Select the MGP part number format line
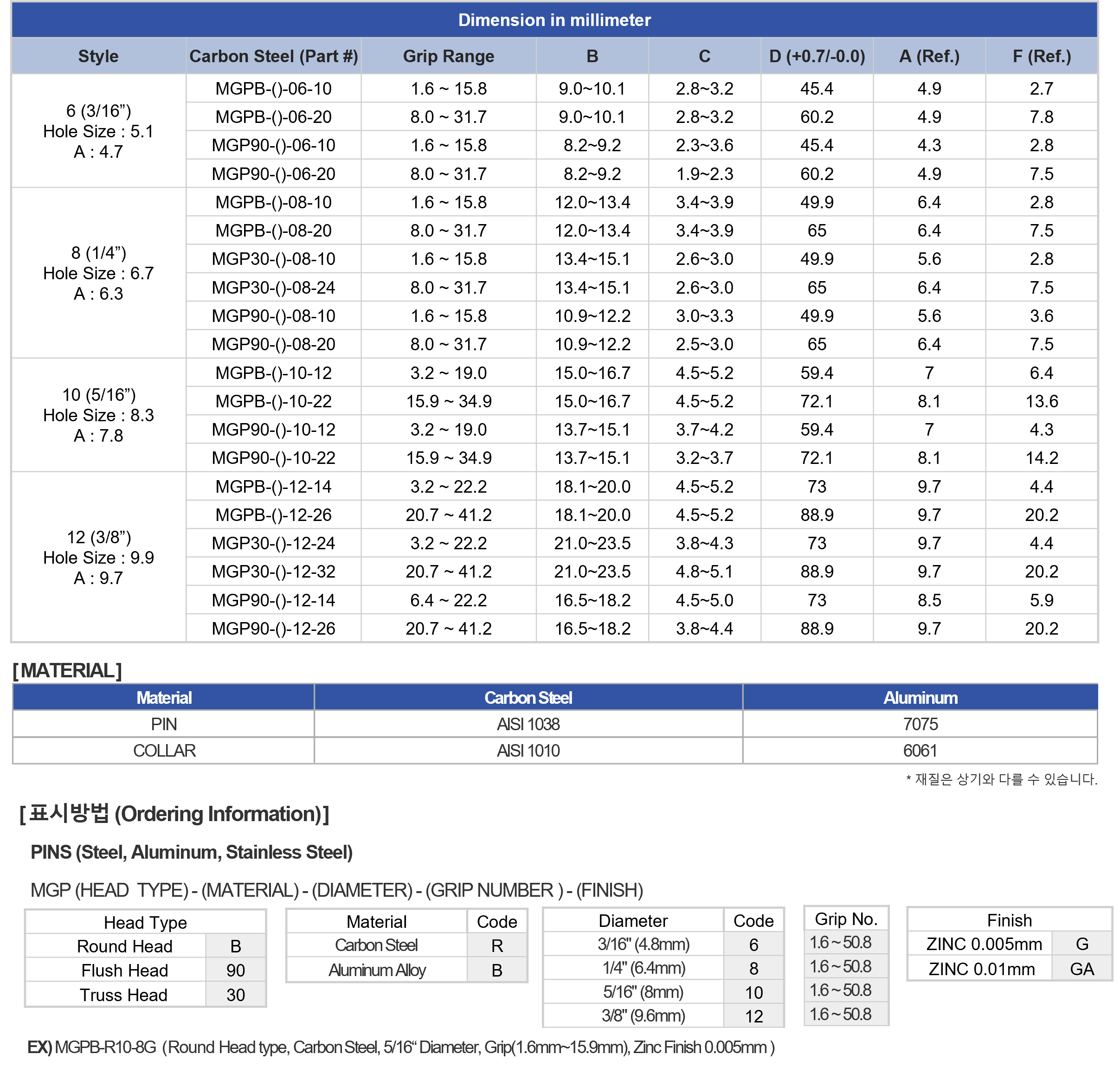The width and height of the screenshot is (1120, 1067). click(x=337, y=891)
